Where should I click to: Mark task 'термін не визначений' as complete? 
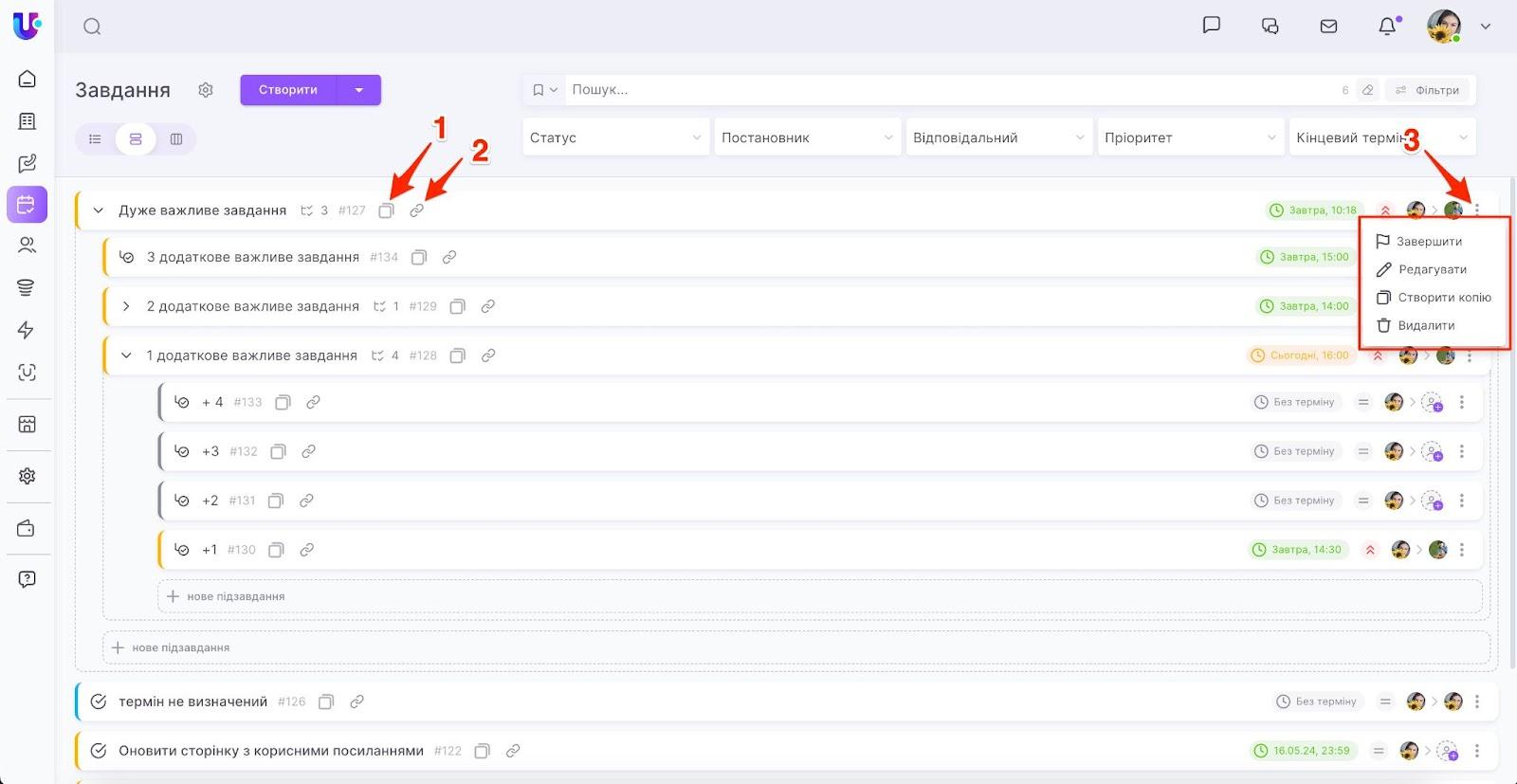coord(98,702)
